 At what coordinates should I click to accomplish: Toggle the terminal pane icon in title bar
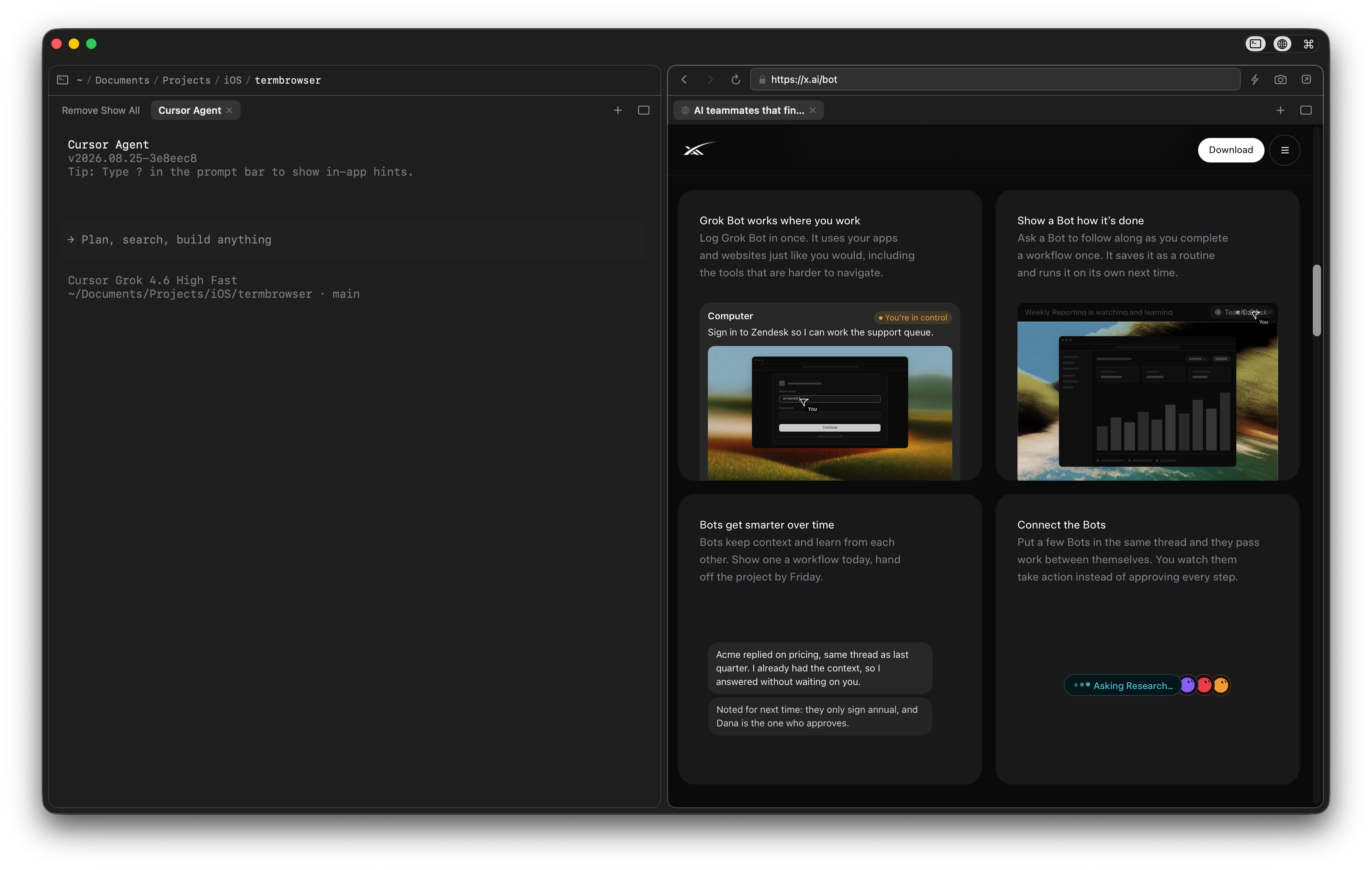1255,44
